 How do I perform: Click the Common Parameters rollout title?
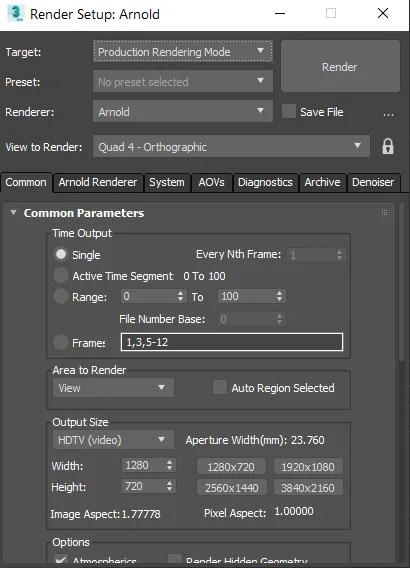coord(84,213)
